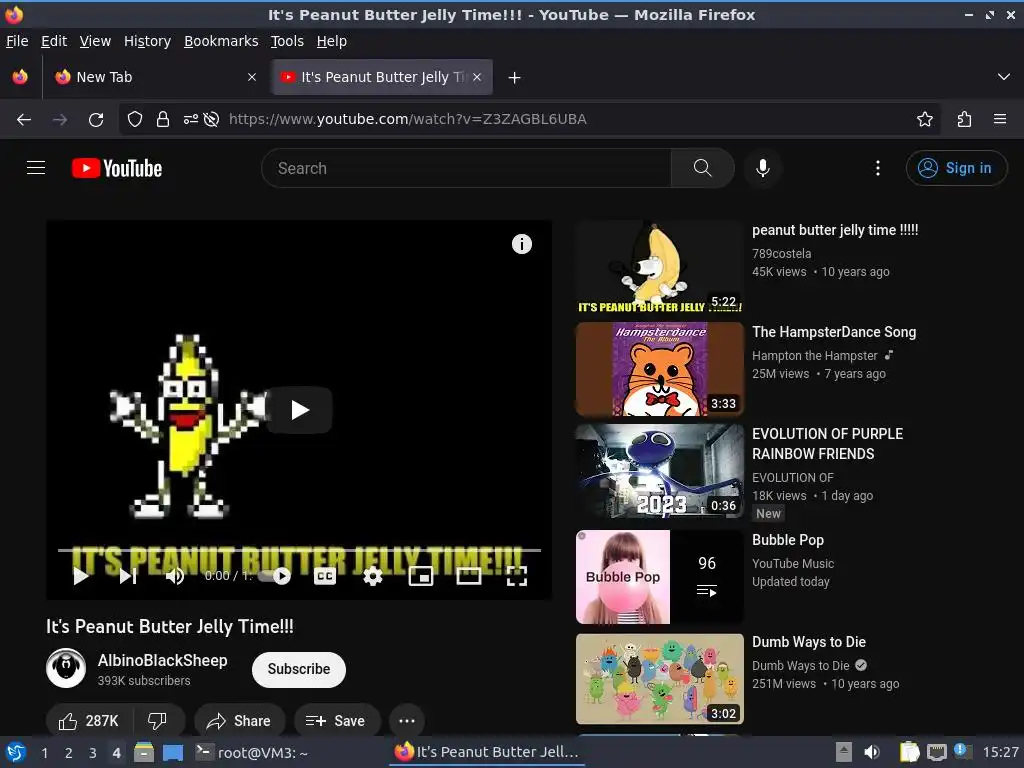Open video info card icon
1024x768 pixels.
click(522, 244)
